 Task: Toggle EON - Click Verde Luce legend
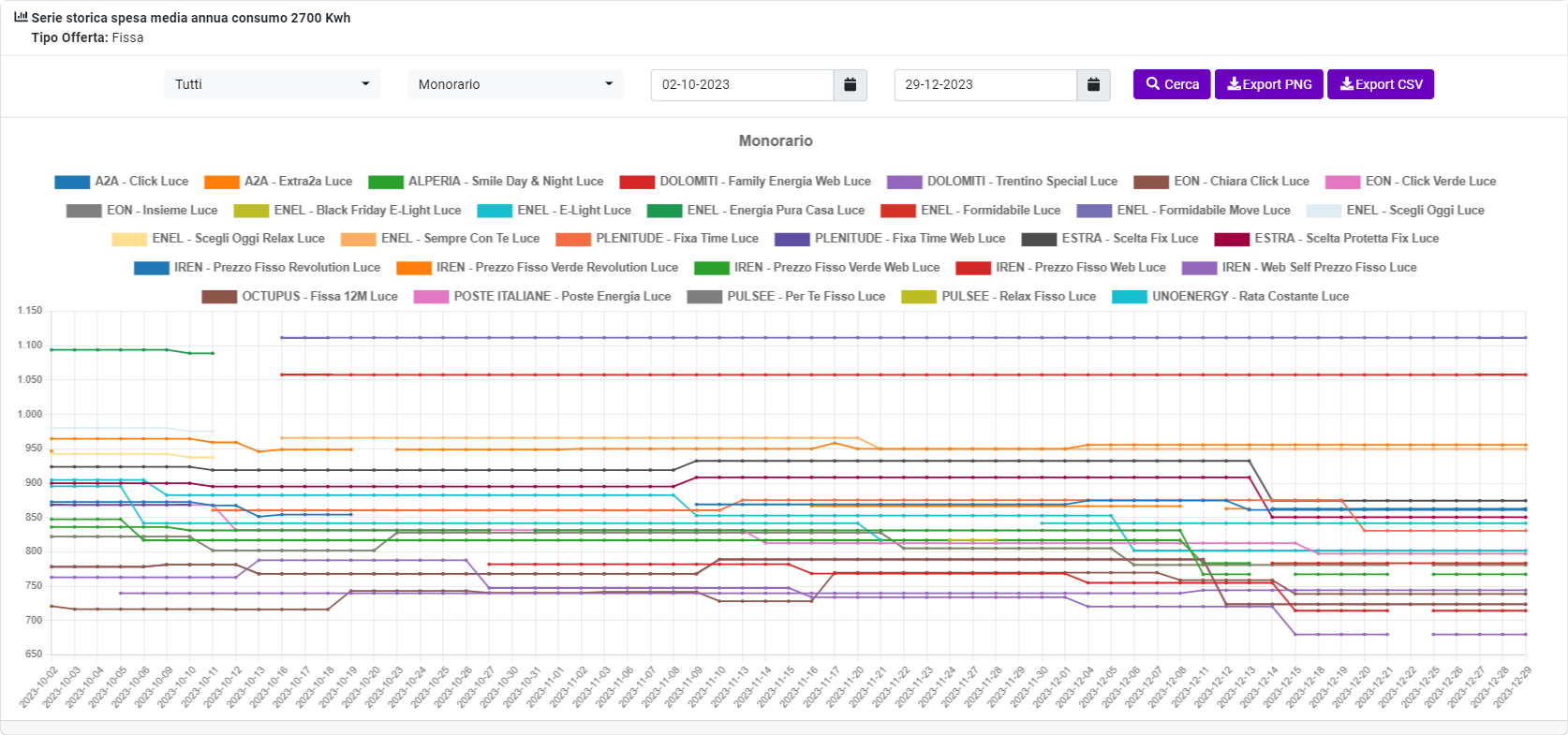pos(1411,182)
